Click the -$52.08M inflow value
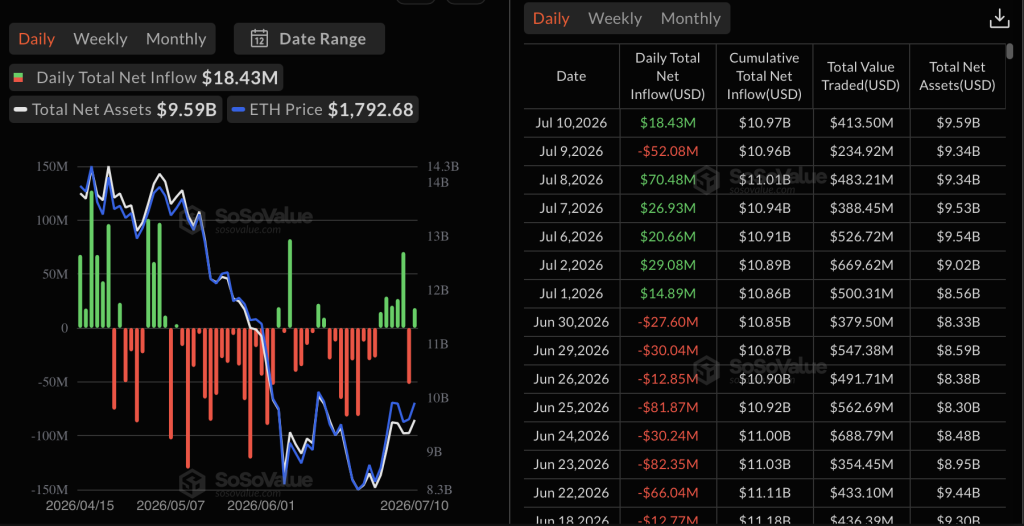The image size is (1024, 526). [667, 152]
